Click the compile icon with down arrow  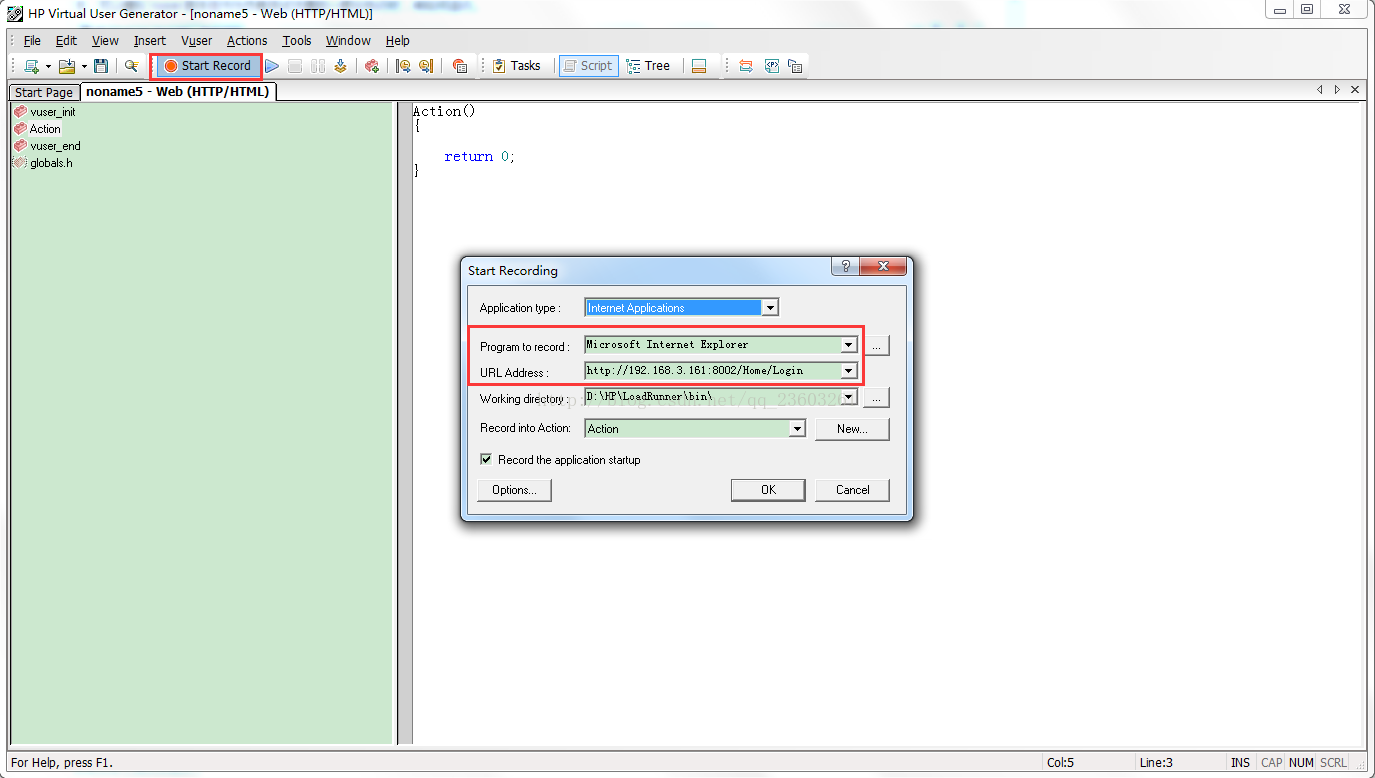click(341, 66)
